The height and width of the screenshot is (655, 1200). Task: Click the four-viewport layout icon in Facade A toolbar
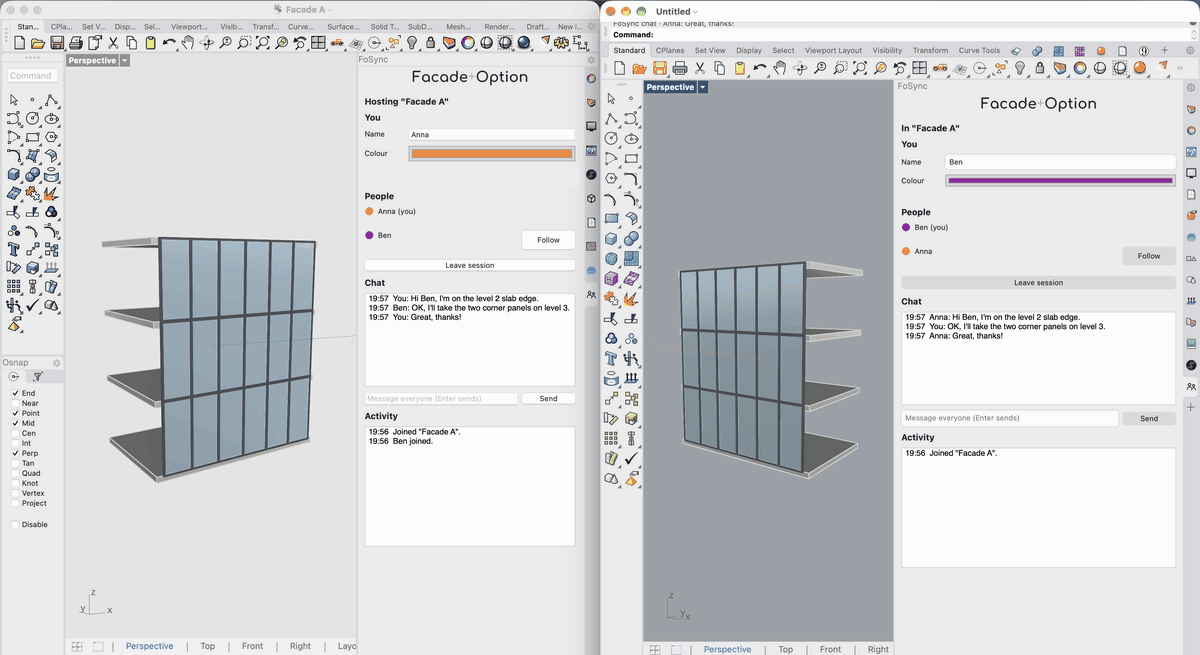[x=318, y=43]
